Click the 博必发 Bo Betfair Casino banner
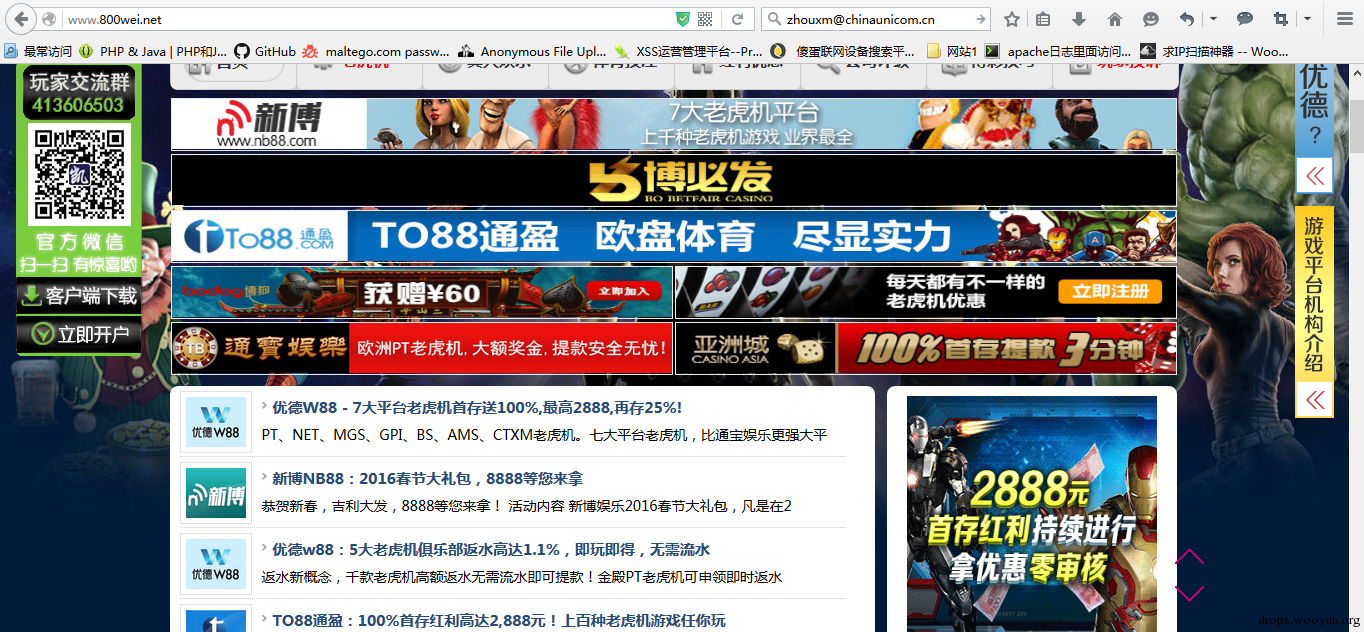Image resolution: width=1364 pixels, height=632 pixels. 674,180
